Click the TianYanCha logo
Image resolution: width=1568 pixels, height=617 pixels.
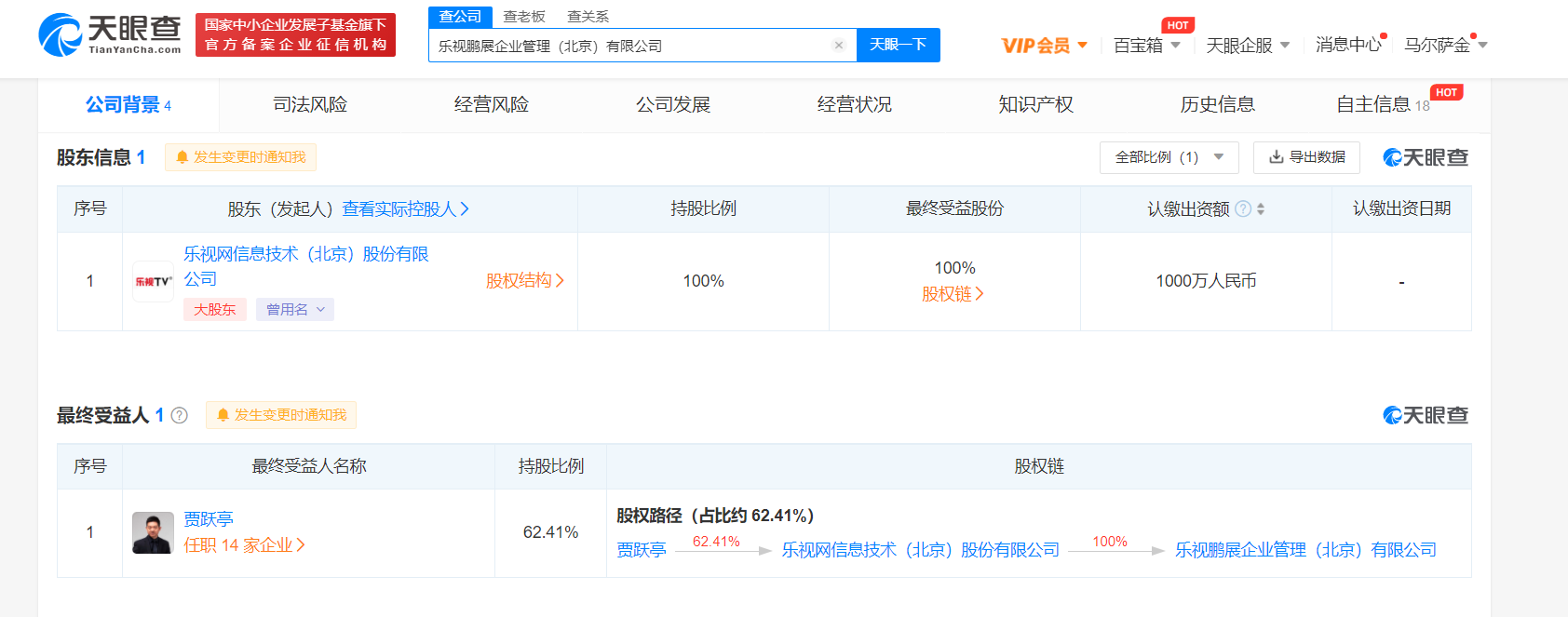(x=110, y=35)
